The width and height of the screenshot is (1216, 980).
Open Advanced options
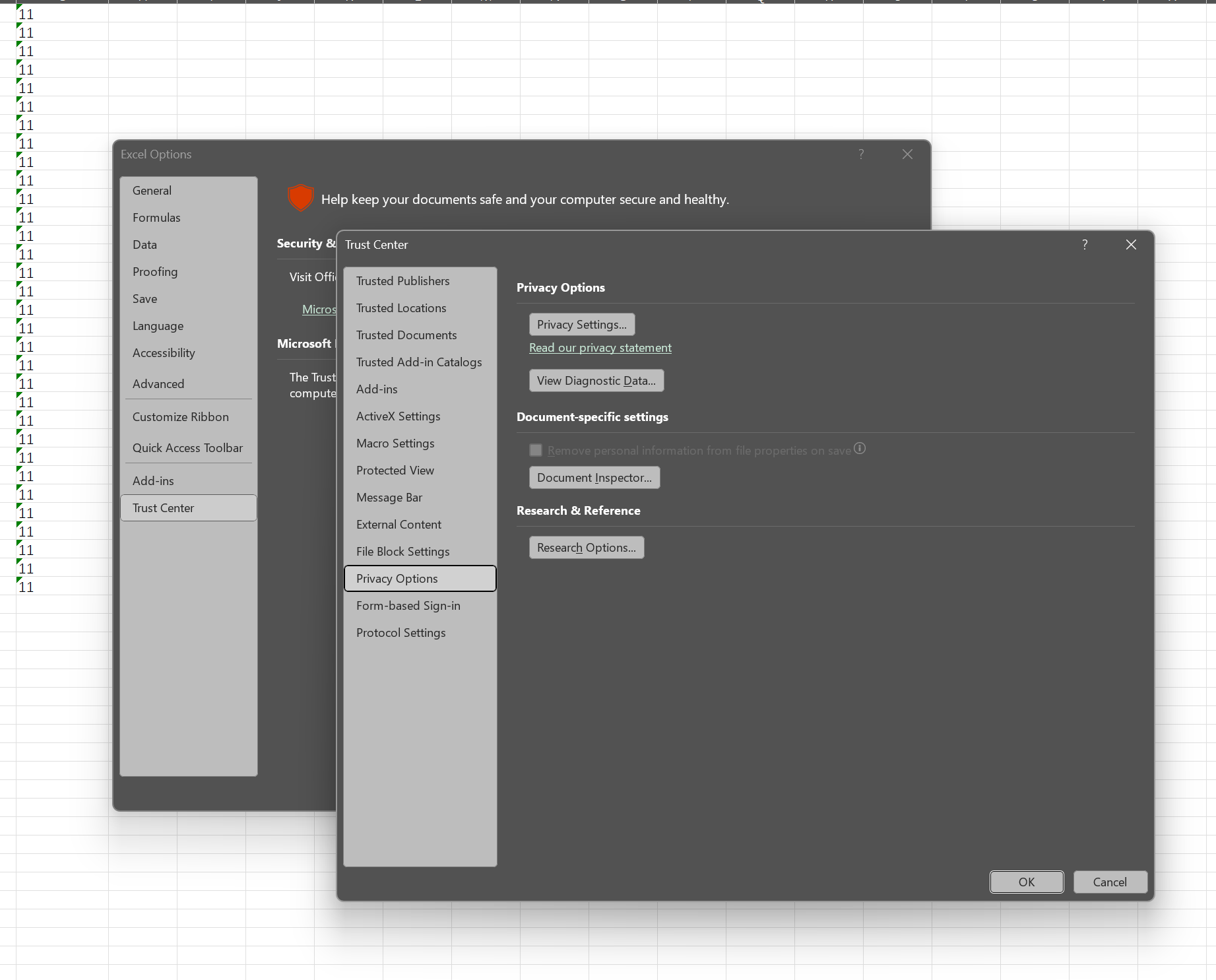[189, 384]
